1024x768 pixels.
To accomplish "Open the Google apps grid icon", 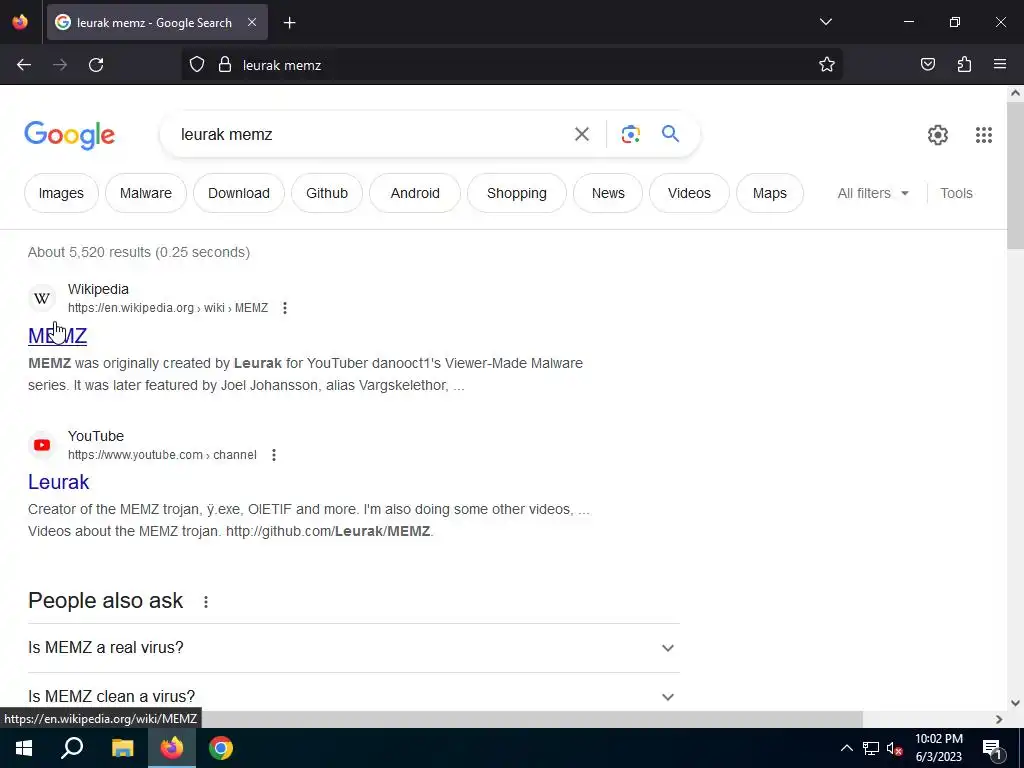I will 984,135.
